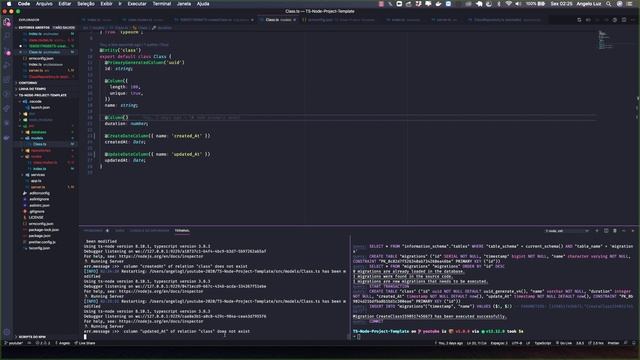
Task: Expand the database folder in explorer
Action: point(38,132)
